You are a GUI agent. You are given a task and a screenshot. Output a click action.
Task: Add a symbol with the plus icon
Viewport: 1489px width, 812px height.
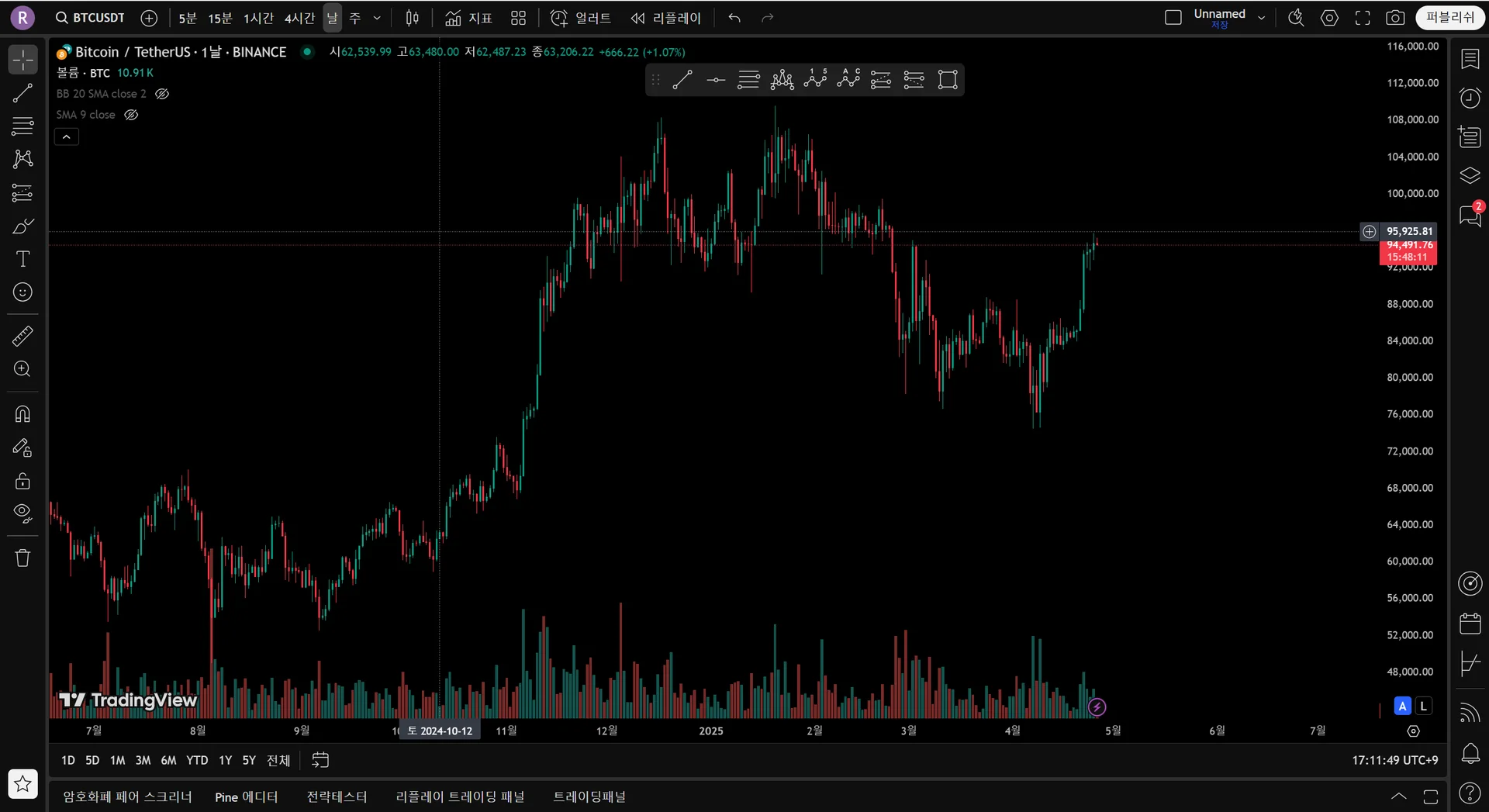[x=149, y=18]
